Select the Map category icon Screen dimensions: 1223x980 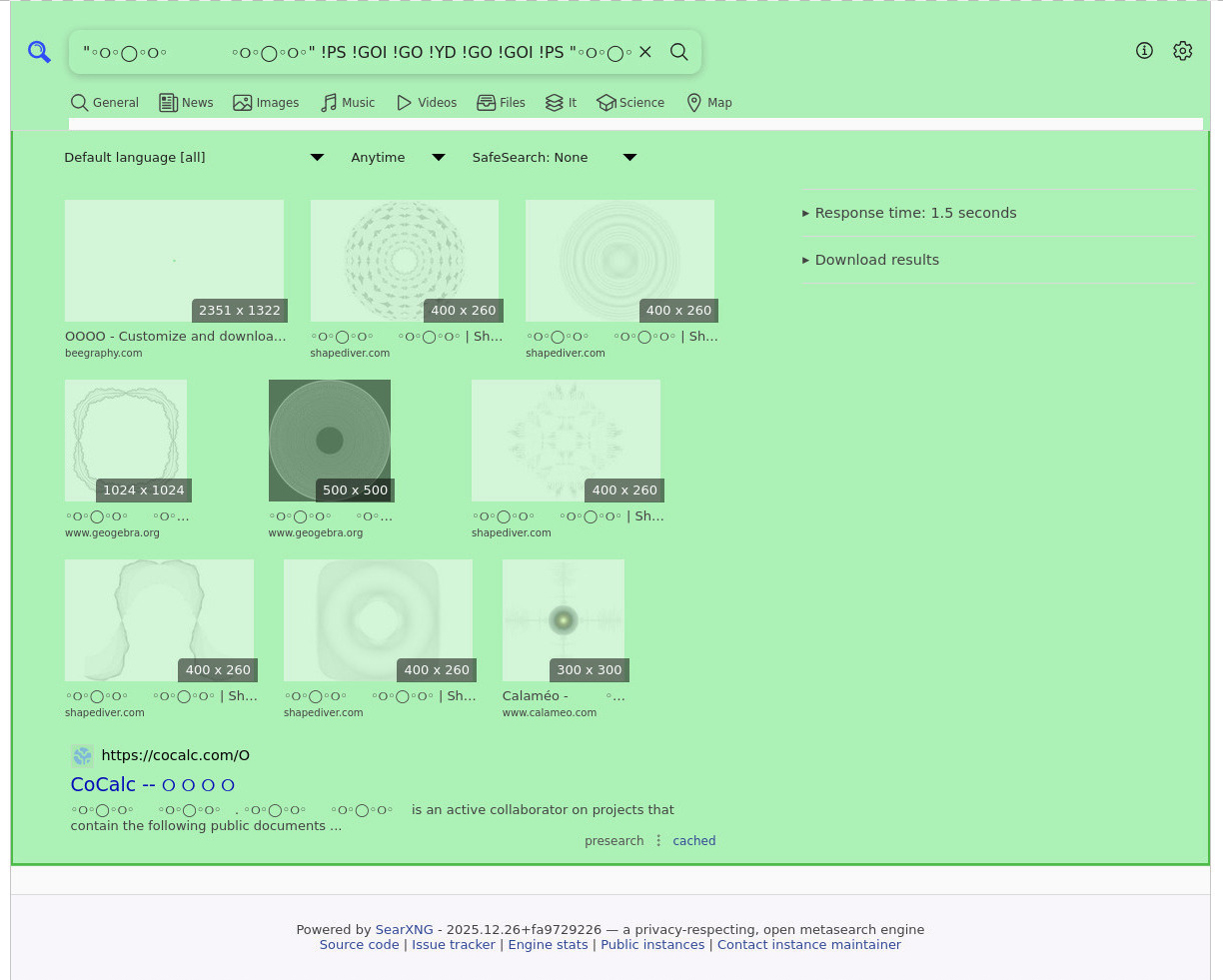coord(694,103)
